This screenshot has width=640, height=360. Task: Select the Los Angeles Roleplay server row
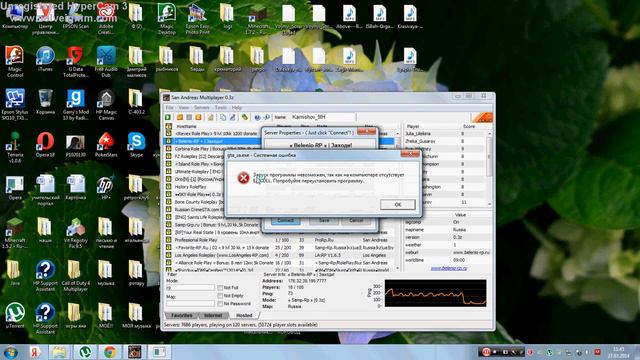tap(279, 255)
